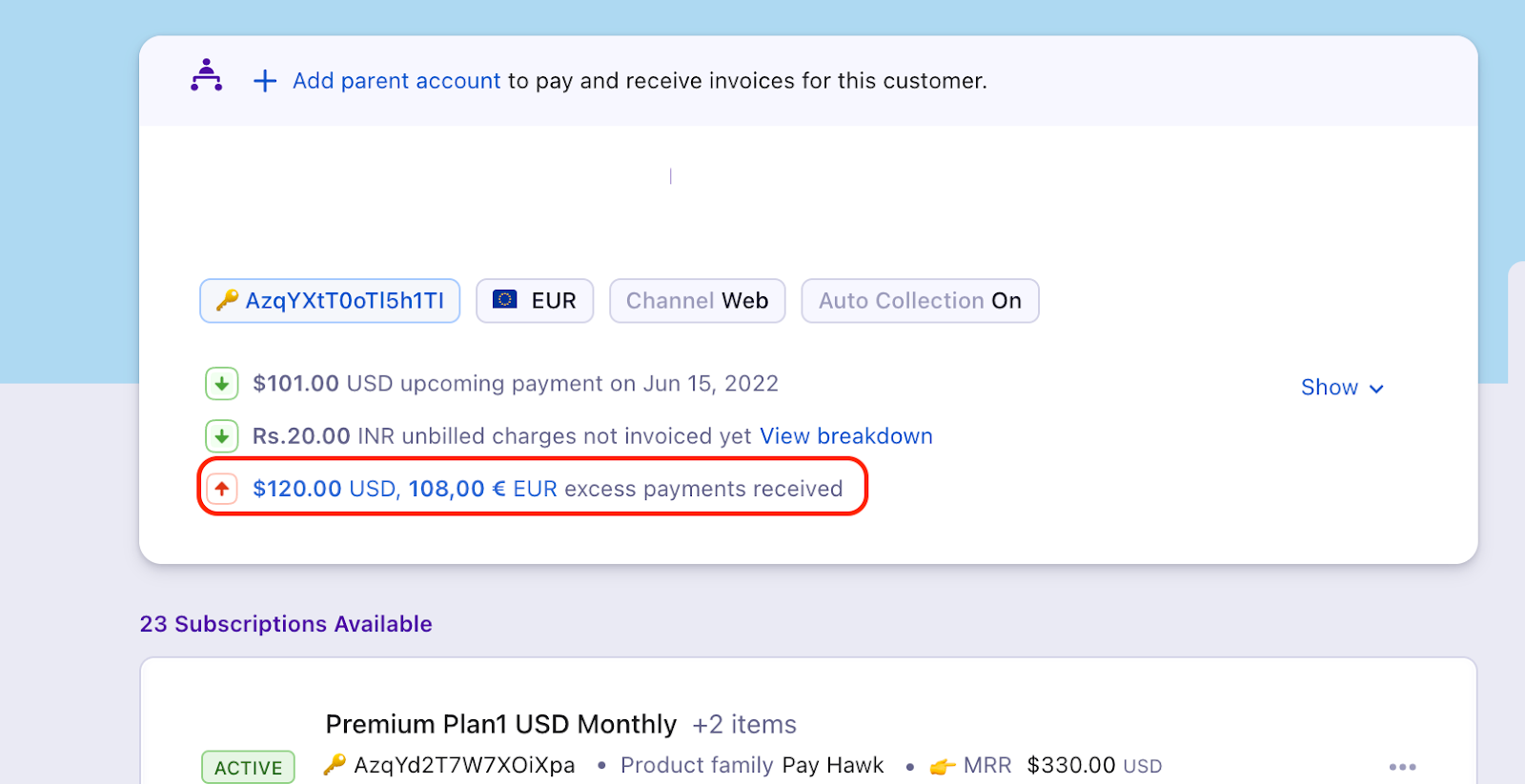The height and width of the screenshot is (784, 1525).
Task: Click the account hierarchy icon
Action: (206, 75)
